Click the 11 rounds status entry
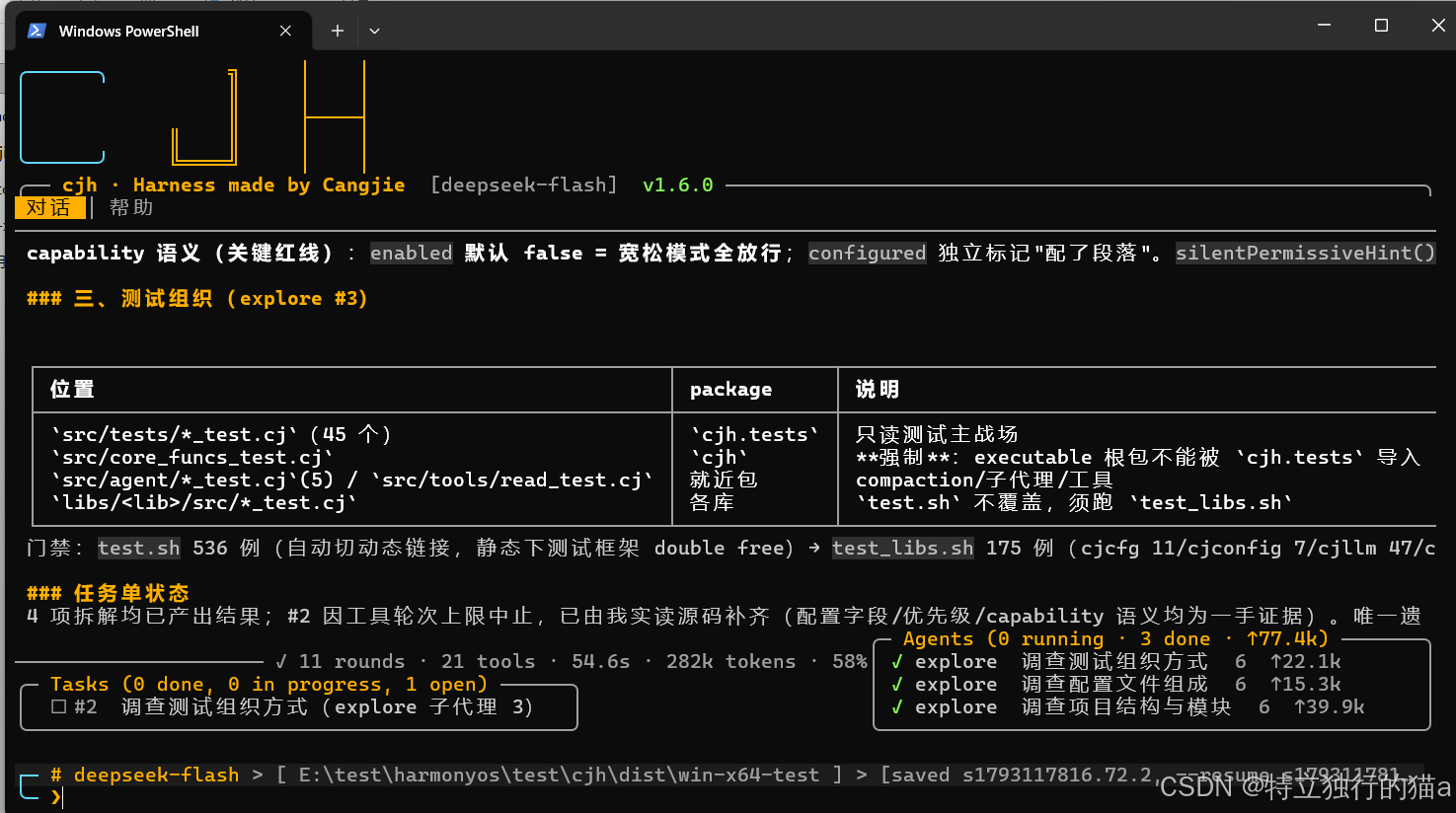The image size is (1456, 813). click(351, 661)
